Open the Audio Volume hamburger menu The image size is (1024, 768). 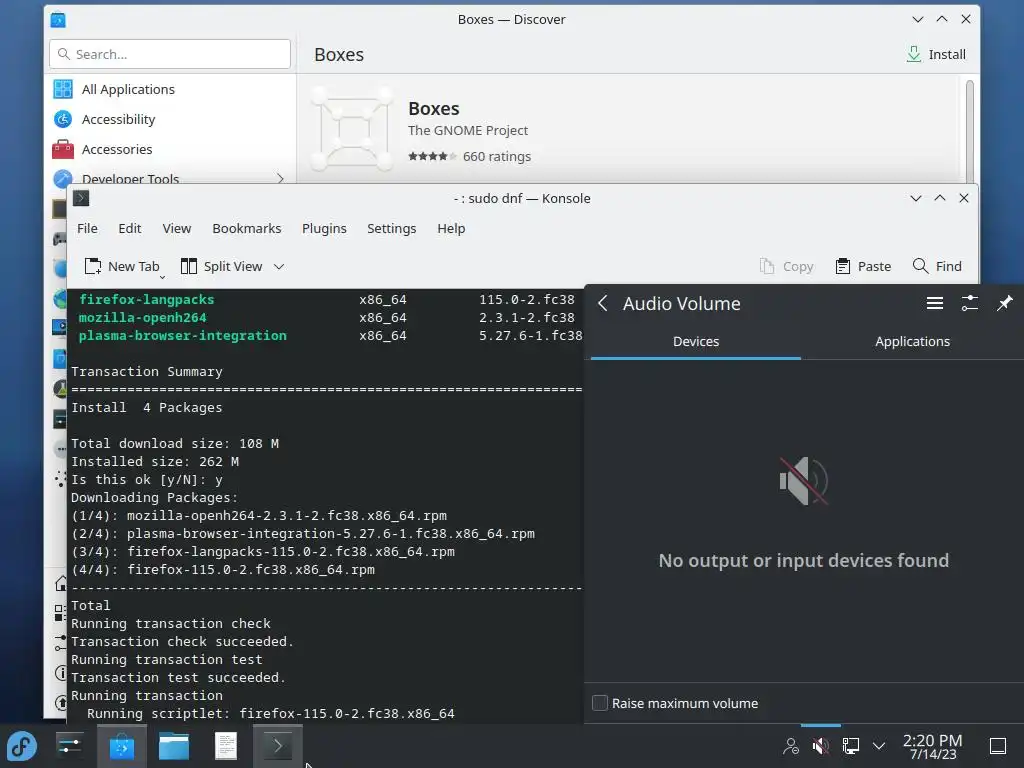coord(935,303)
